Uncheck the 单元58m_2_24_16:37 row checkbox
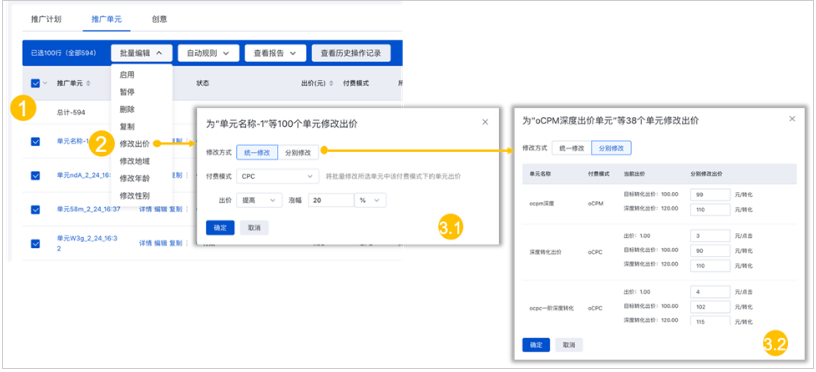The image size is (816, 372). point(35,210)
